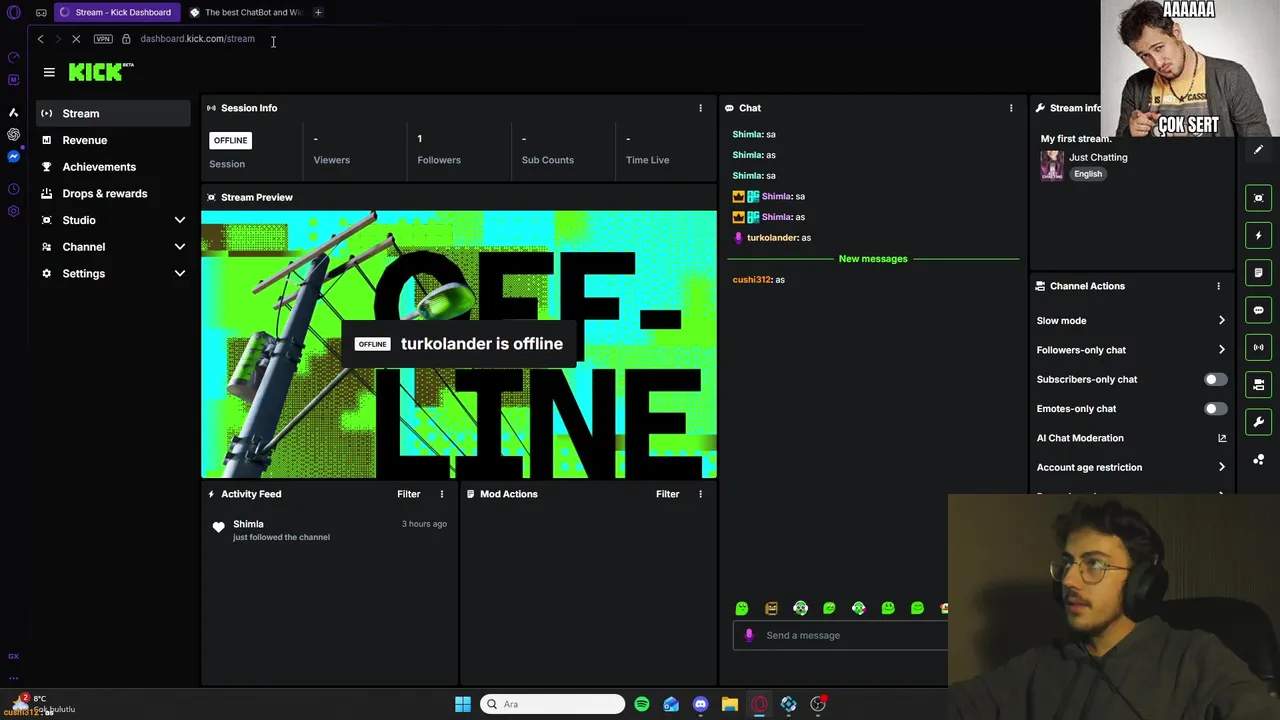Image resolution: width=1280 pixels, height=720 pixels.
Task: Open Activity Feed Filter dropdown
Action: coord(408,494)
